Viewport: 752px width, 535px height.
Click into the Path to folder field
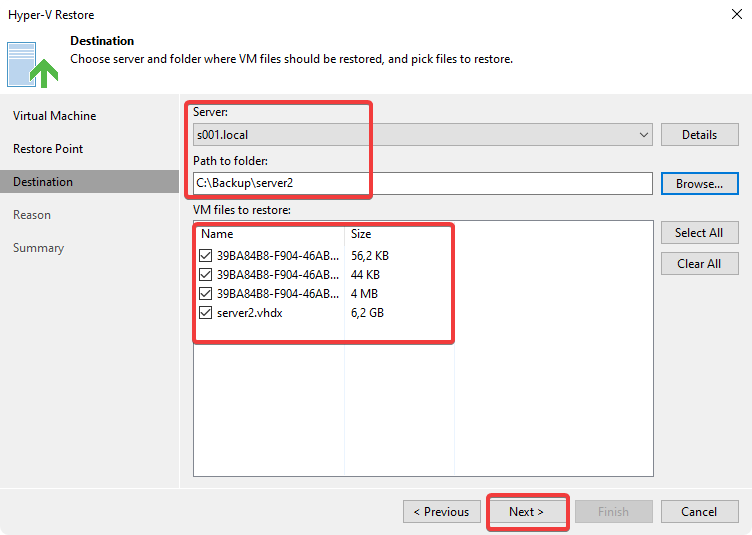click(420, 184)
